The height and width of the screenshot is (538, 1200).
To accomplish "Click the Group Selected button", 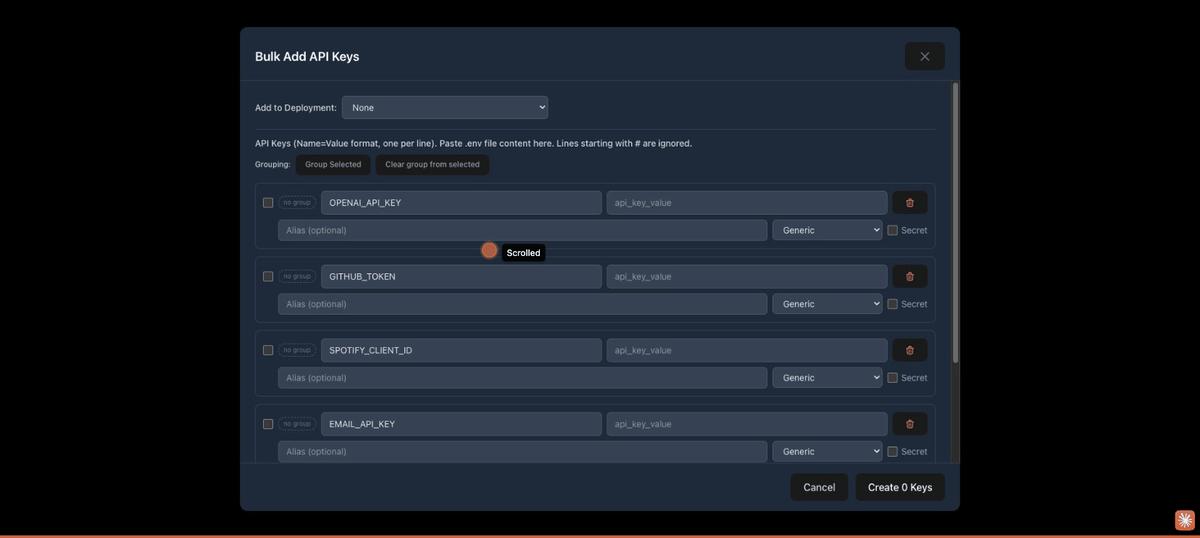I will pyautogui.click(x=333, y=165).
